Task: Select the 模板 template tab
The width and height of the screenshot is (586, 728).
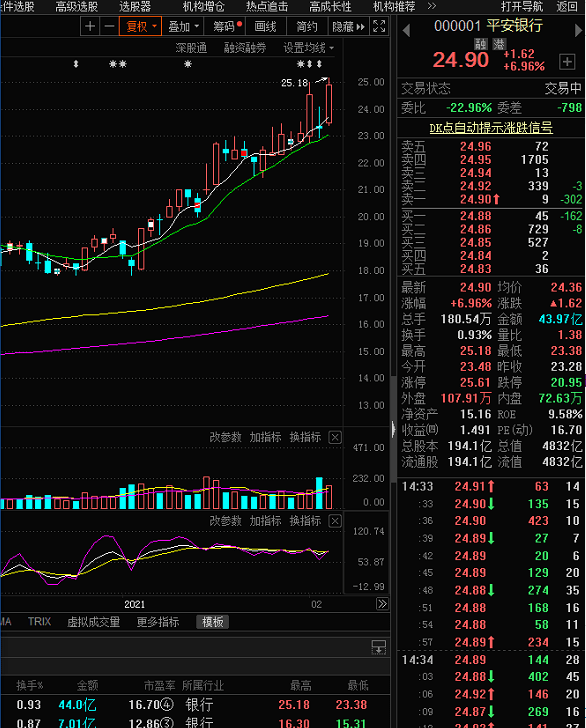Action: (x=213, y=622)
